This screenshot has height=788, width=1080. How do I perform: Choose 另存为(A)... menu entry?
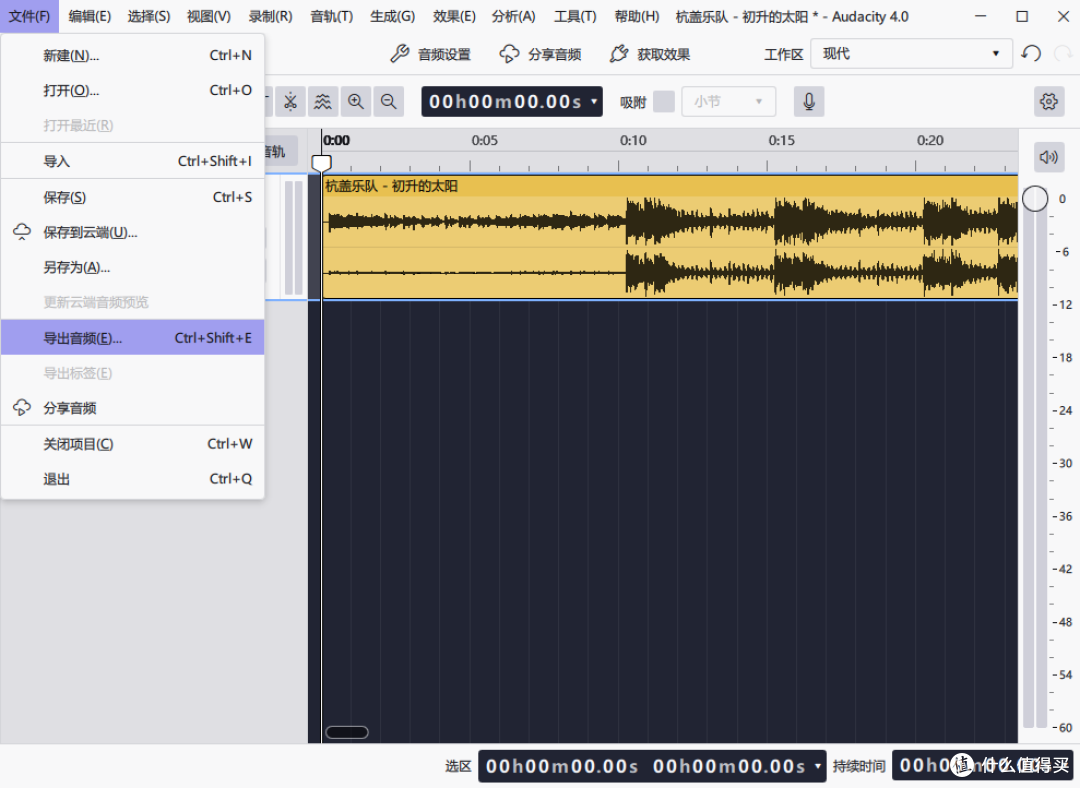132,267
